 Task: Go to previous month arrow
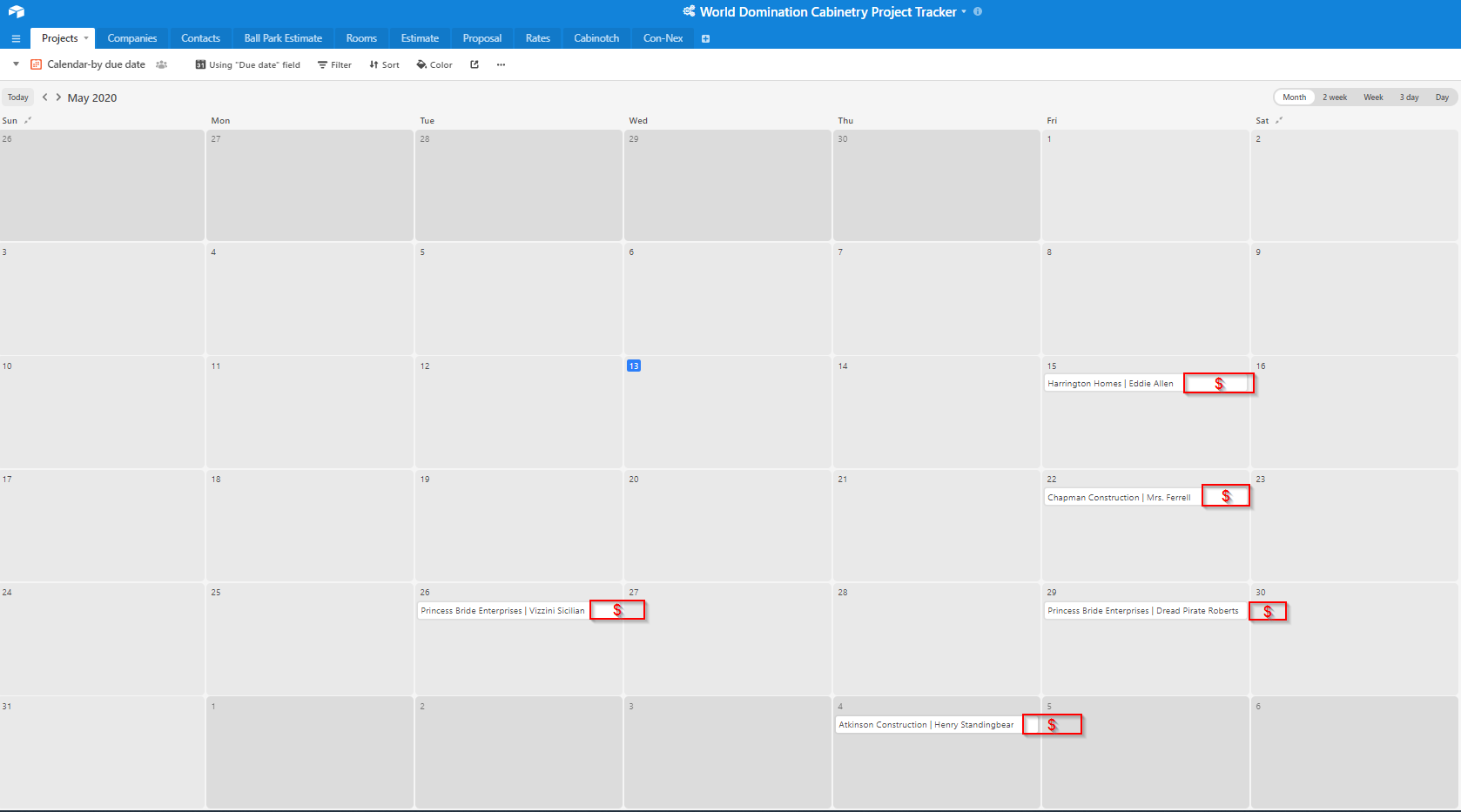[x=45, y=97]
